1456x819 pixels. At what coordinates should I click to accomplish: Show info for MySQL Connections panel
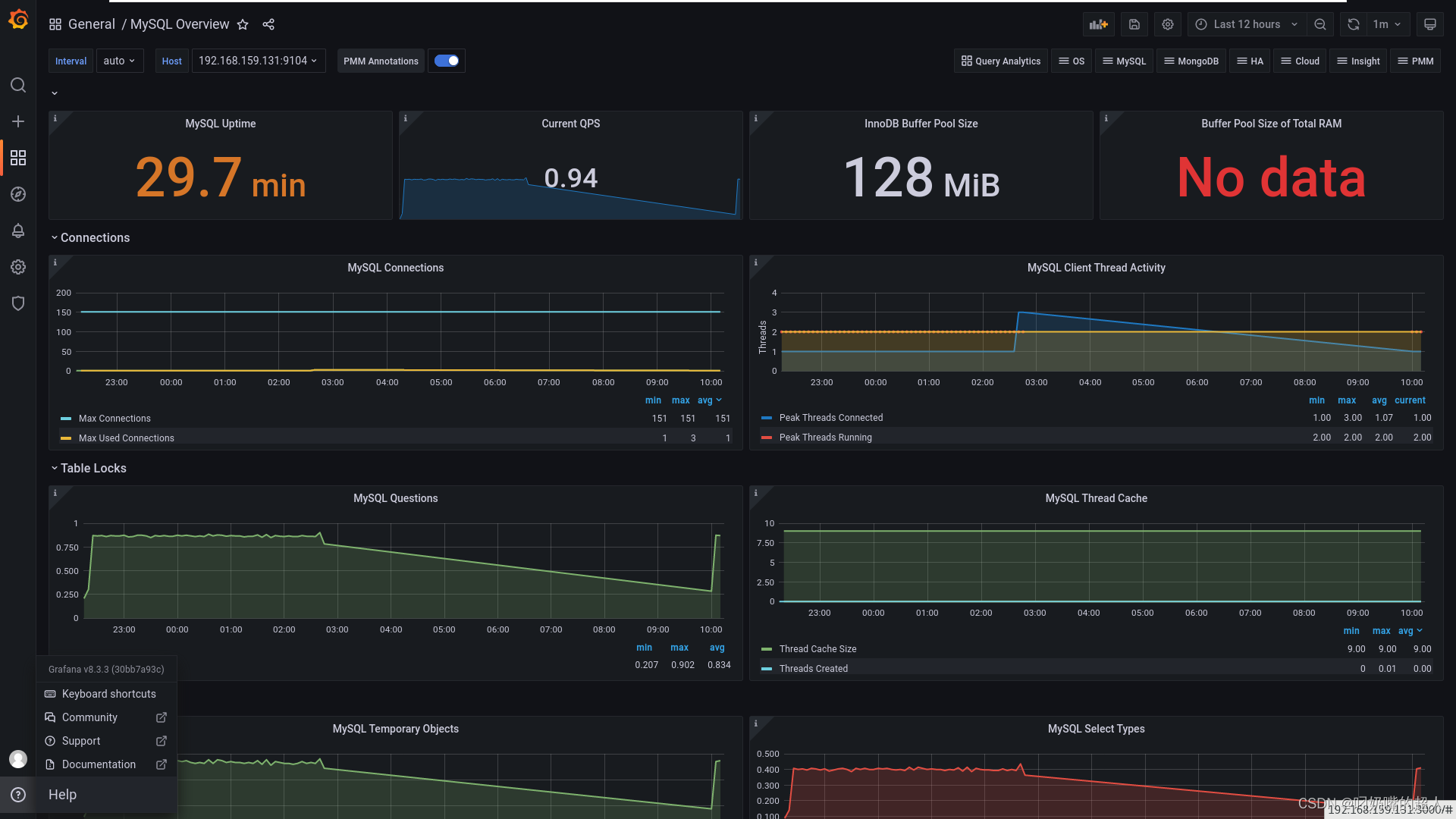coord(55,262)
